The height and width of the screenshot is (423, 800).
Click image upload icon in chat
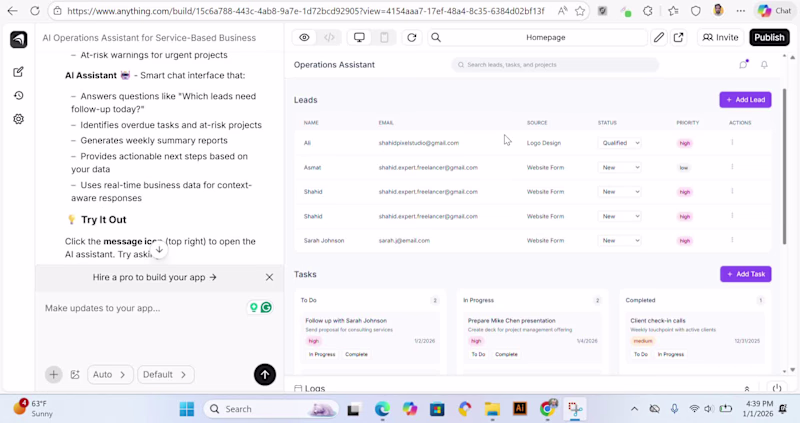pos(75,375)
